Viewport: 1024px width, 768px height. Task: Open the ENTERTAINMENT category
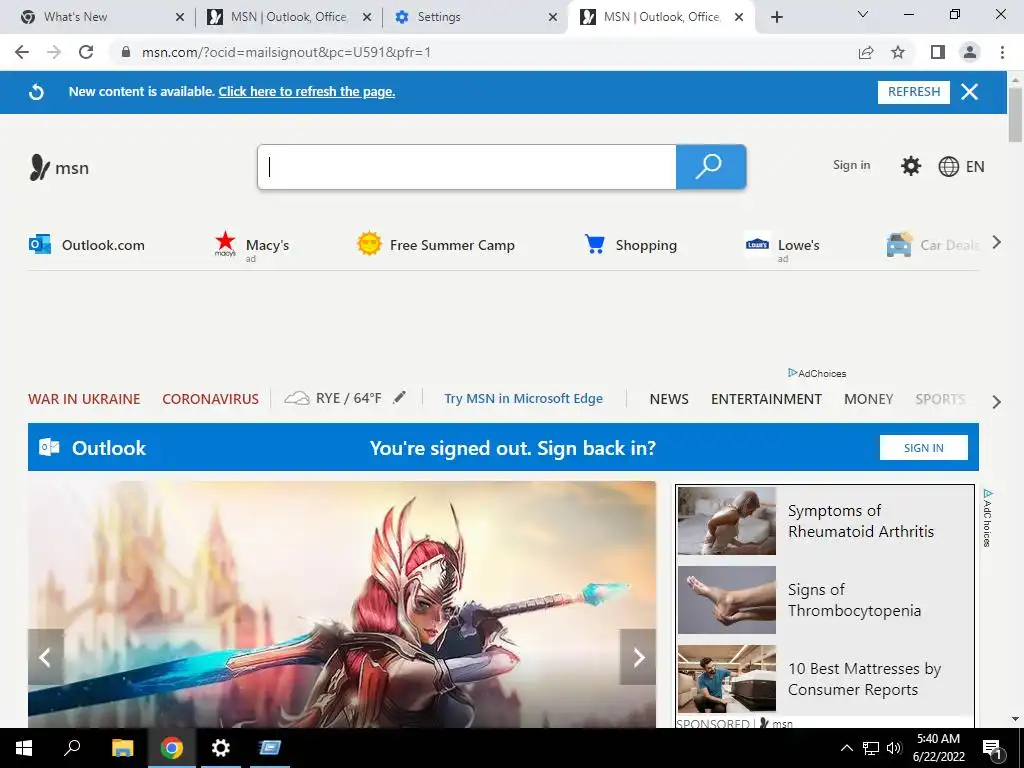[766, 399]
